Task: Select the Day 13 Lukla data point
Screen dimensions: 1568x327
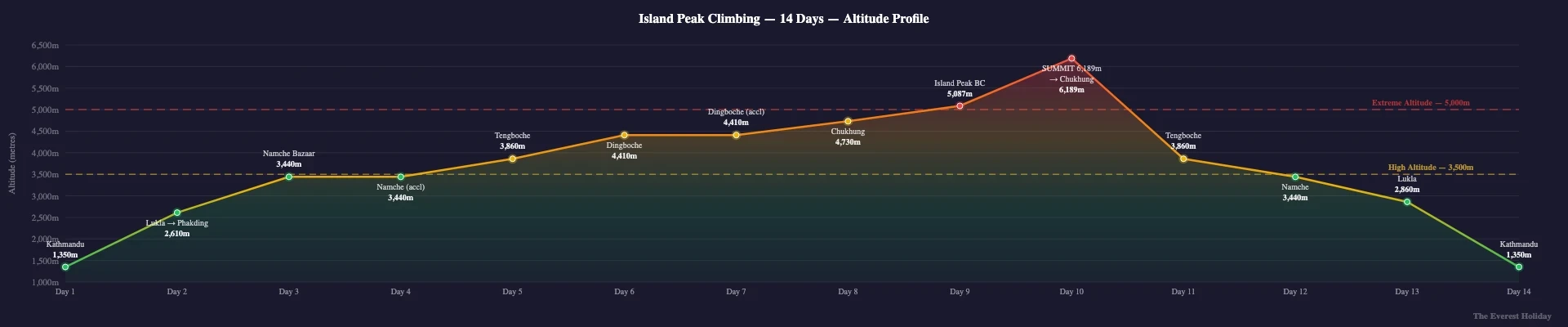Action: coord(1408,202)
